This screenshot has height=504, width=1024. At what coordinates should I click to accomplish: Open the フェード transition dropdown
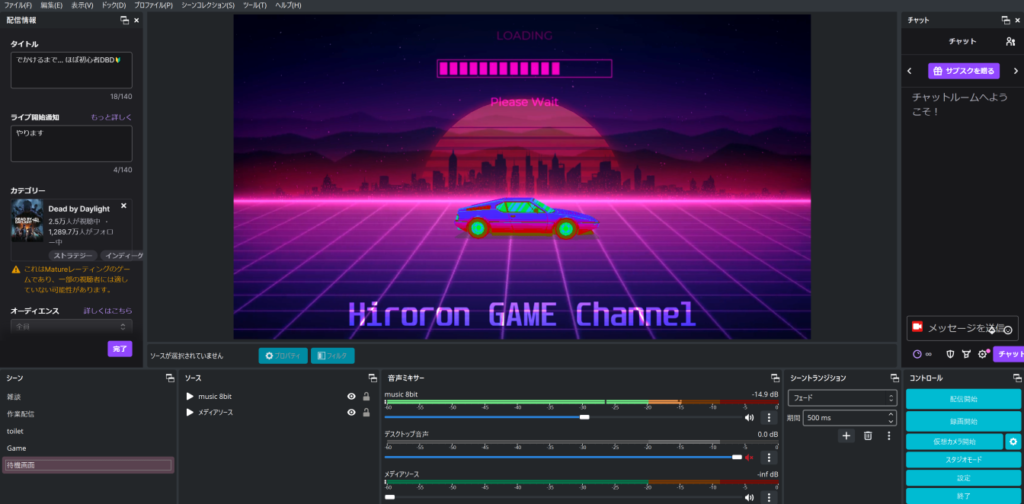coord(840,398)
